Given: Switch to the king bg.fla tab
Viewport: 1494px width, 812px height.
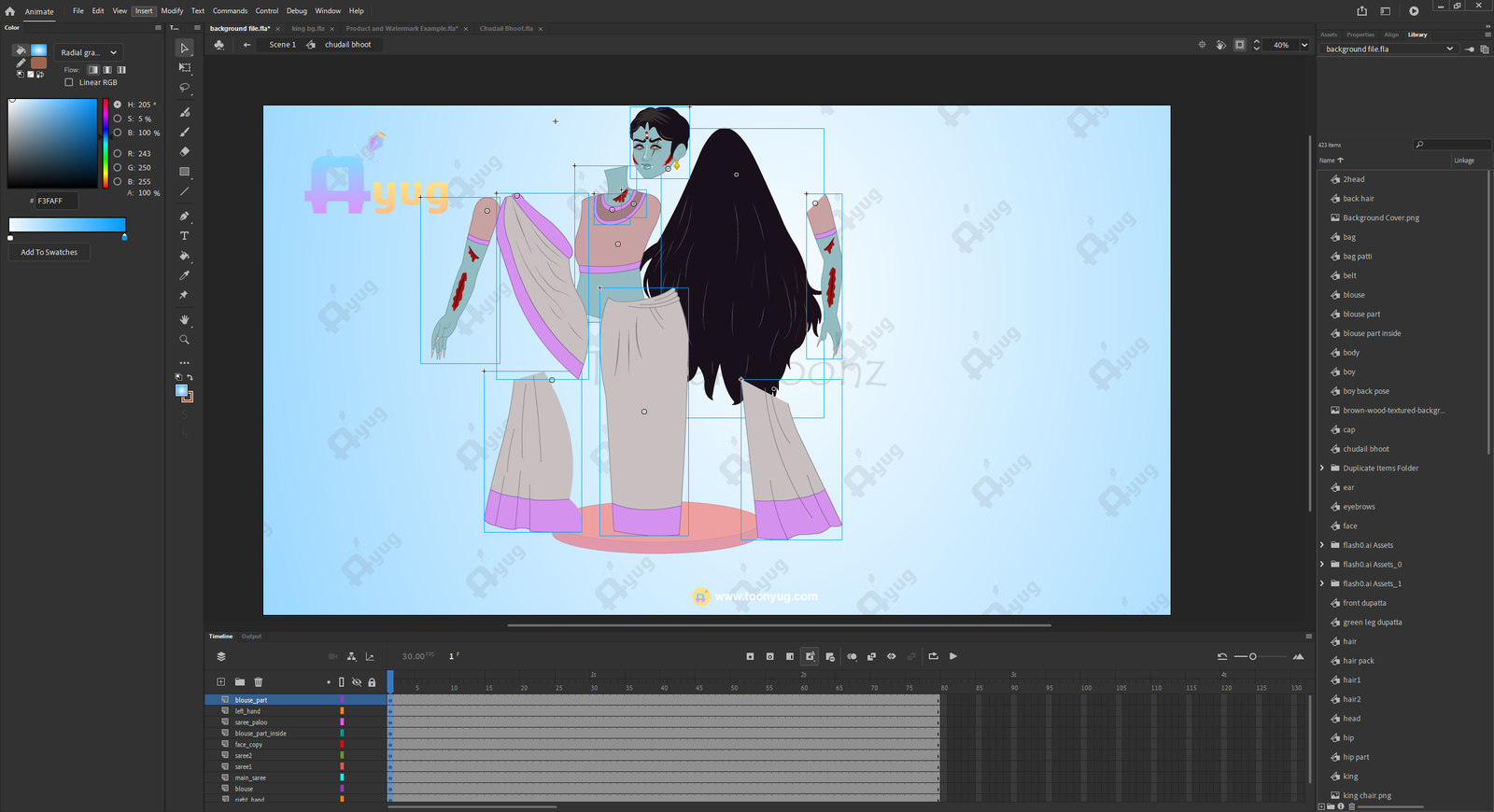Looking at the screenshot, I should (x=308, y=29).
